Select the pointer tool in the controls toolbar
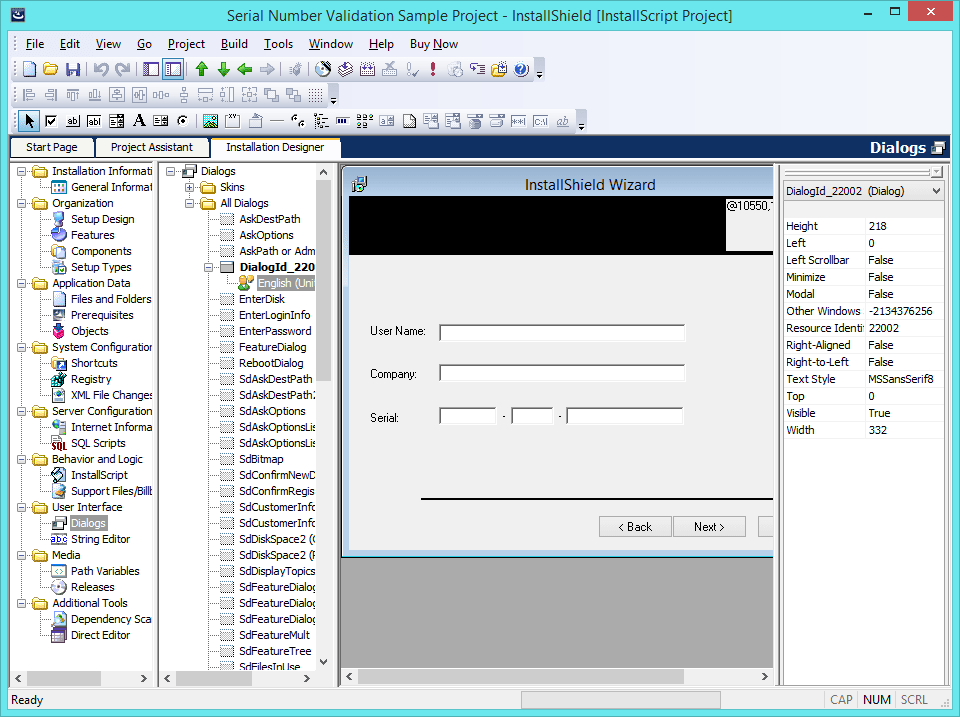 coord(28,120)
